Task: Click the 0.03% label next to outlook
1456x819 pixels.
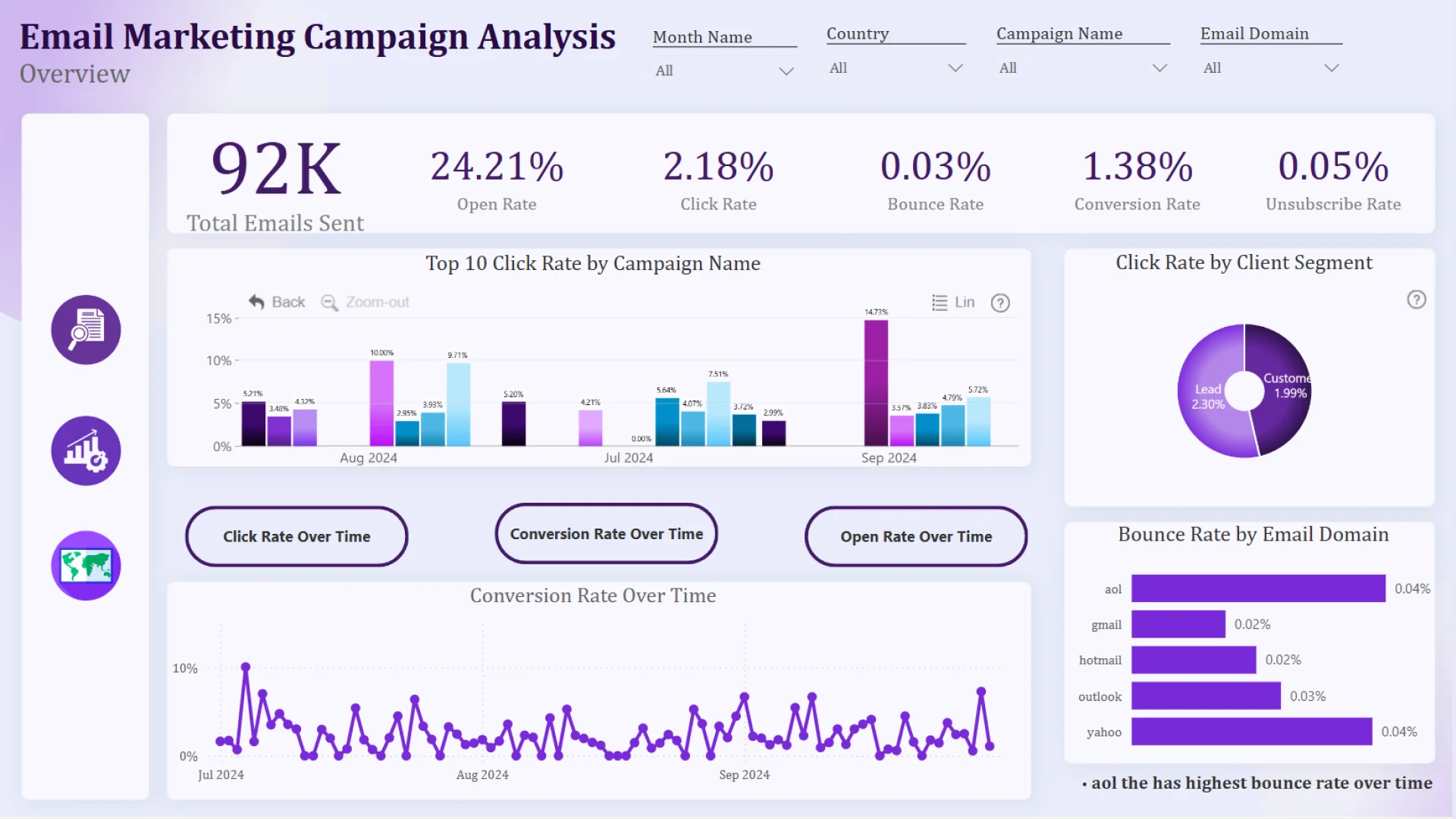Action: (x=1307, y=695)
